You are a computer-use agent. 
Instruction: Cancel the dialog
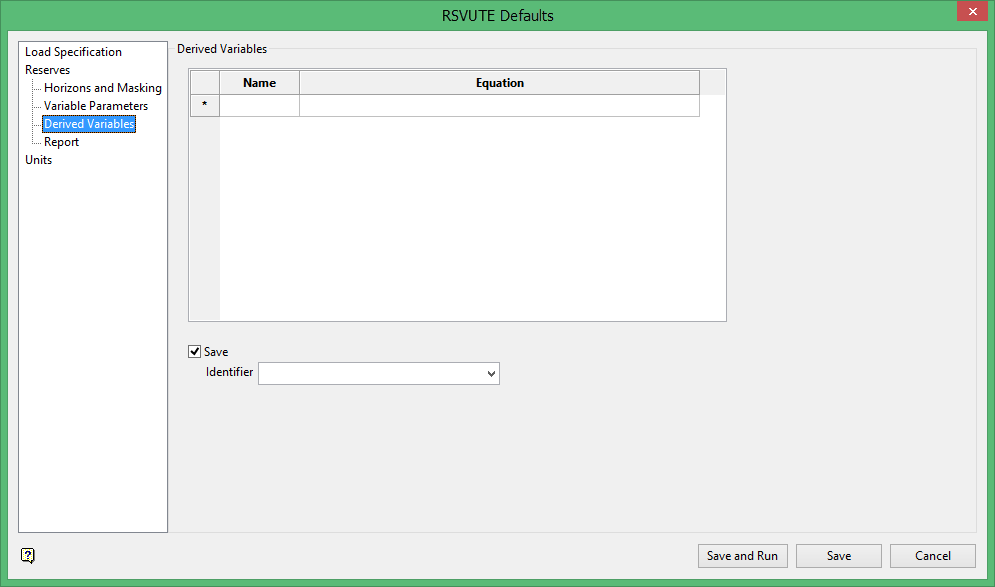(933, 556)
